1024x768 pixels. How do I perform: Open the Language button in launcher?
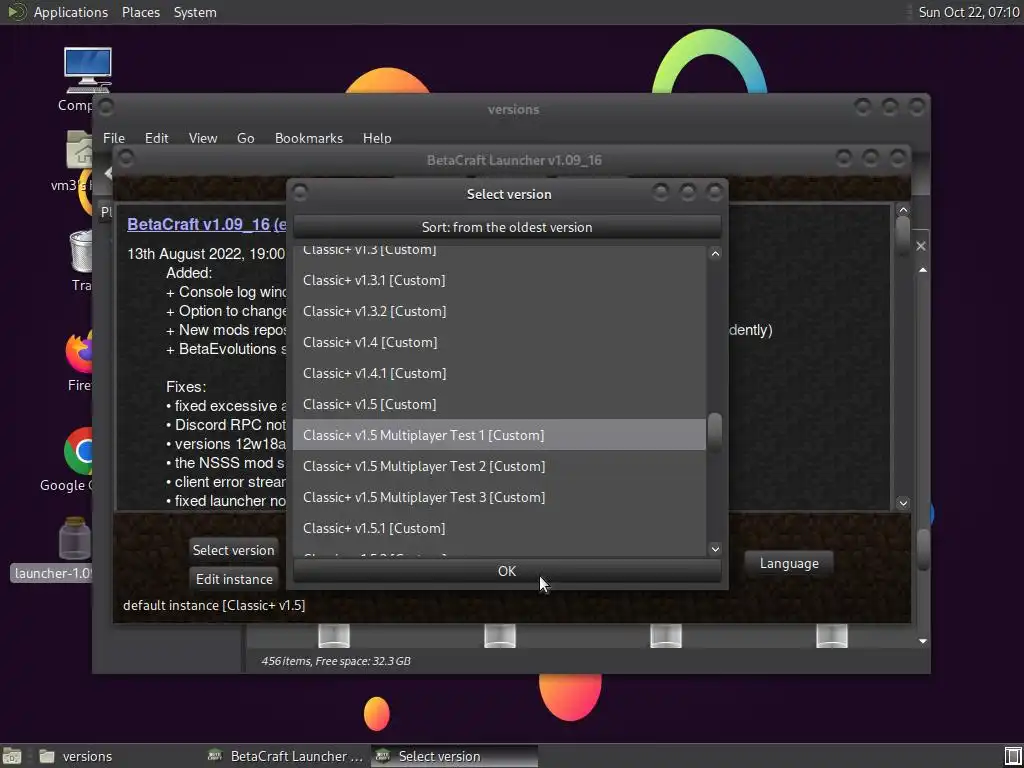tap(789, 564)
